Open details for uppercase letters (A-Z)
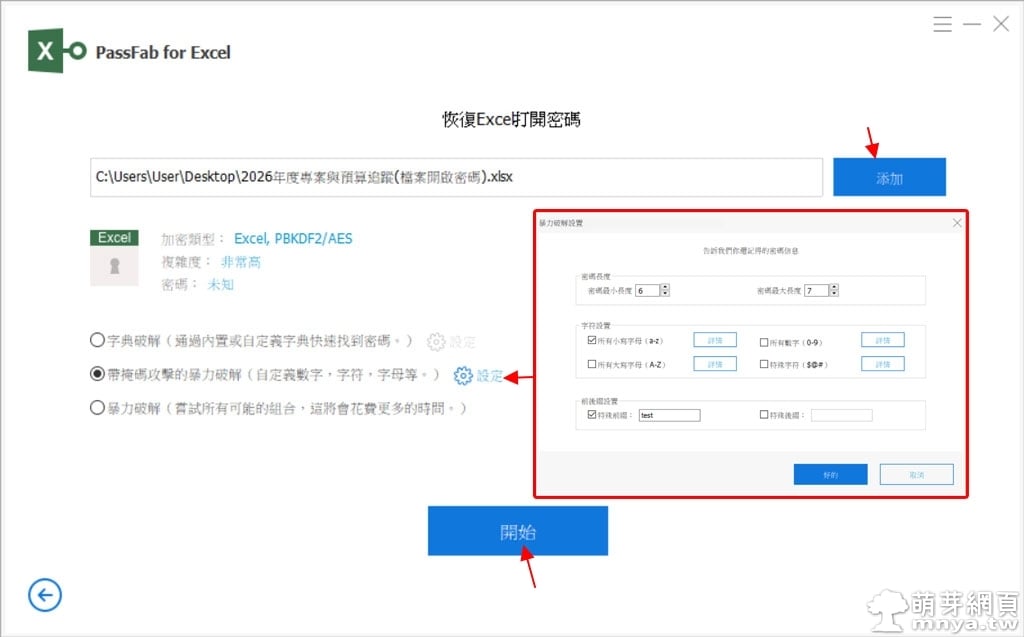 [715, 364]
